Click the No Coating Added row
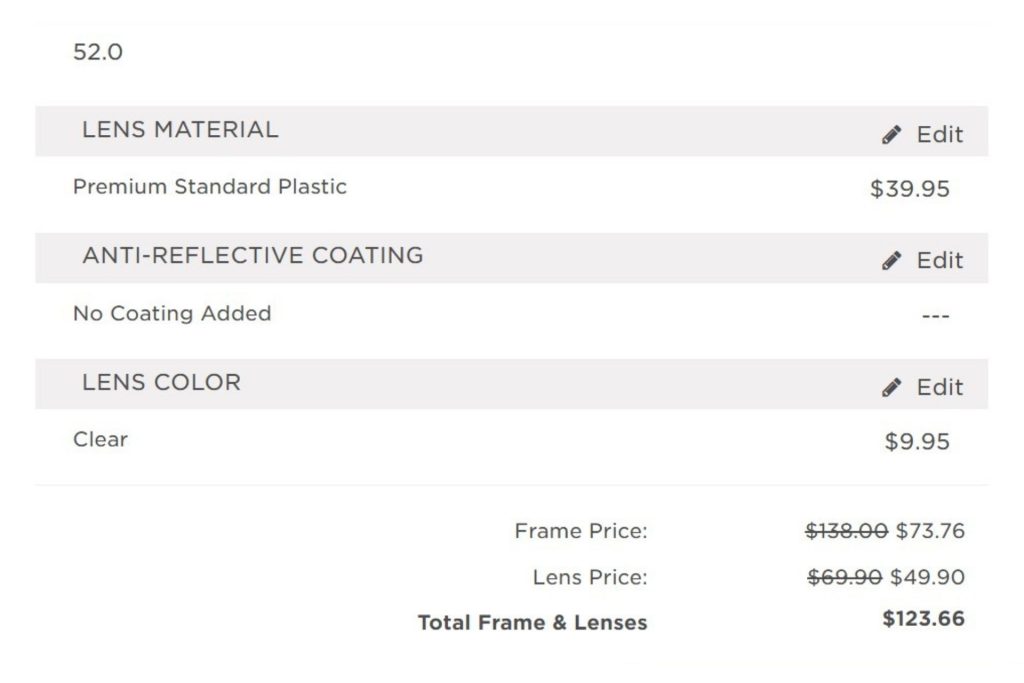This screenshot has height=683, width=1024. coord(170,313)
